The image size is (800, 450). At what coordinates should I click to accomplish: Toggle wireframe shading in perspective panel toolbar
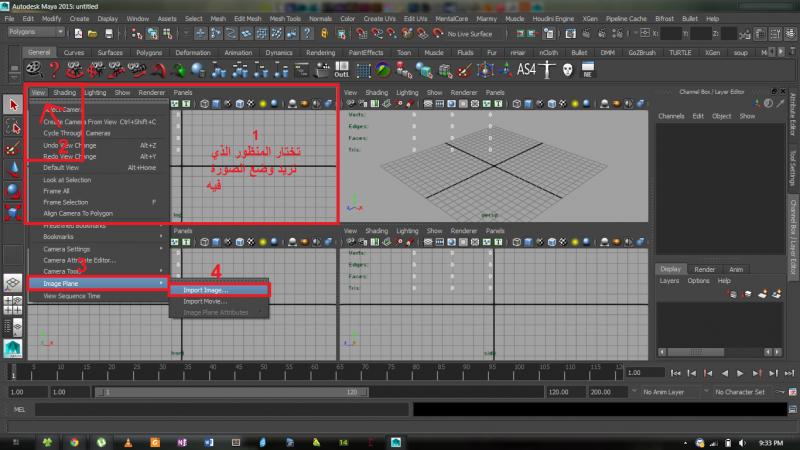(x=517, y=104)
